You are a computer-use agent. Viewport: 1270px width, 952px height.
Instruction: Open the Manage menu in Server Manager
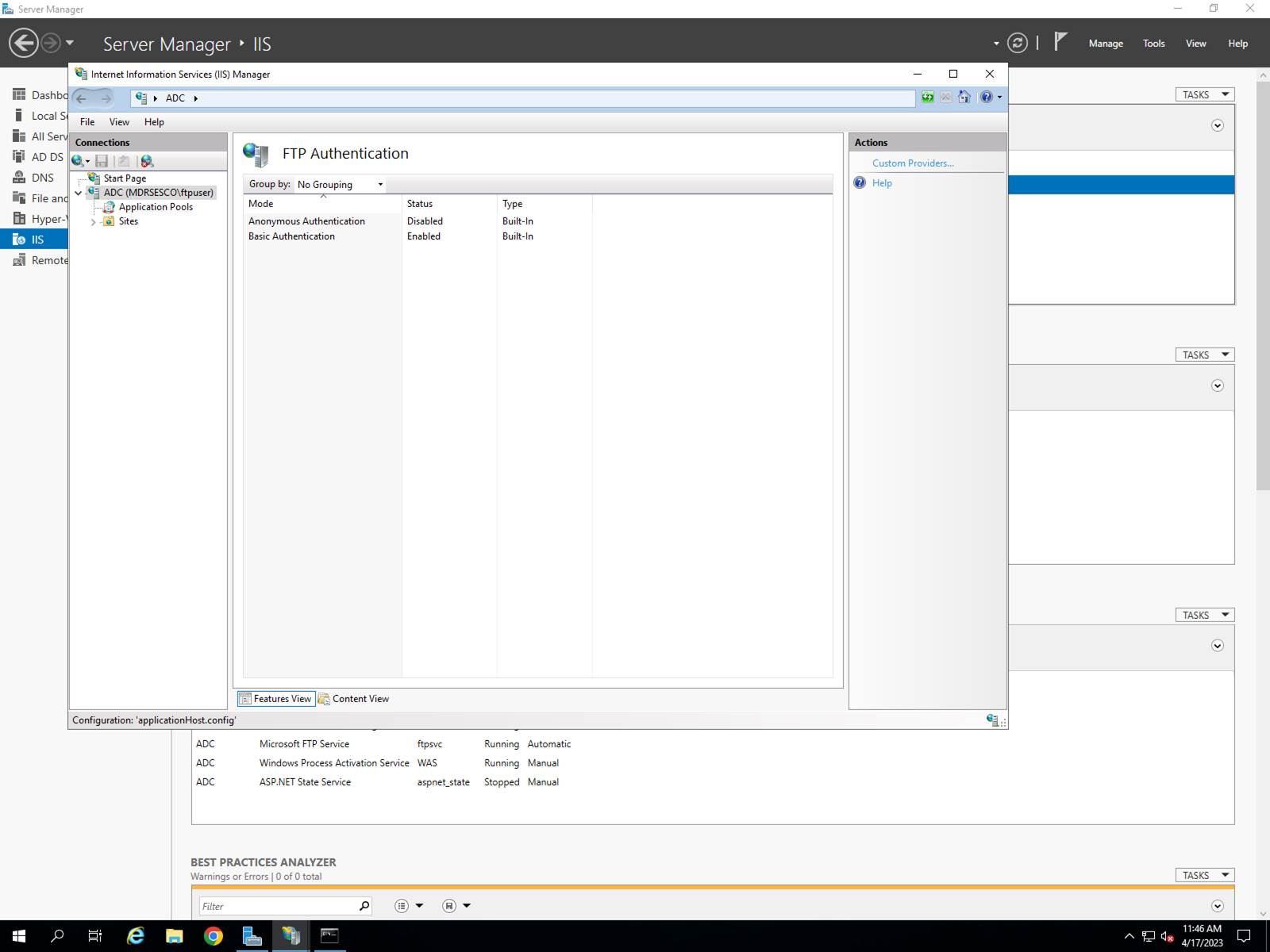[x=1106, y=44]
